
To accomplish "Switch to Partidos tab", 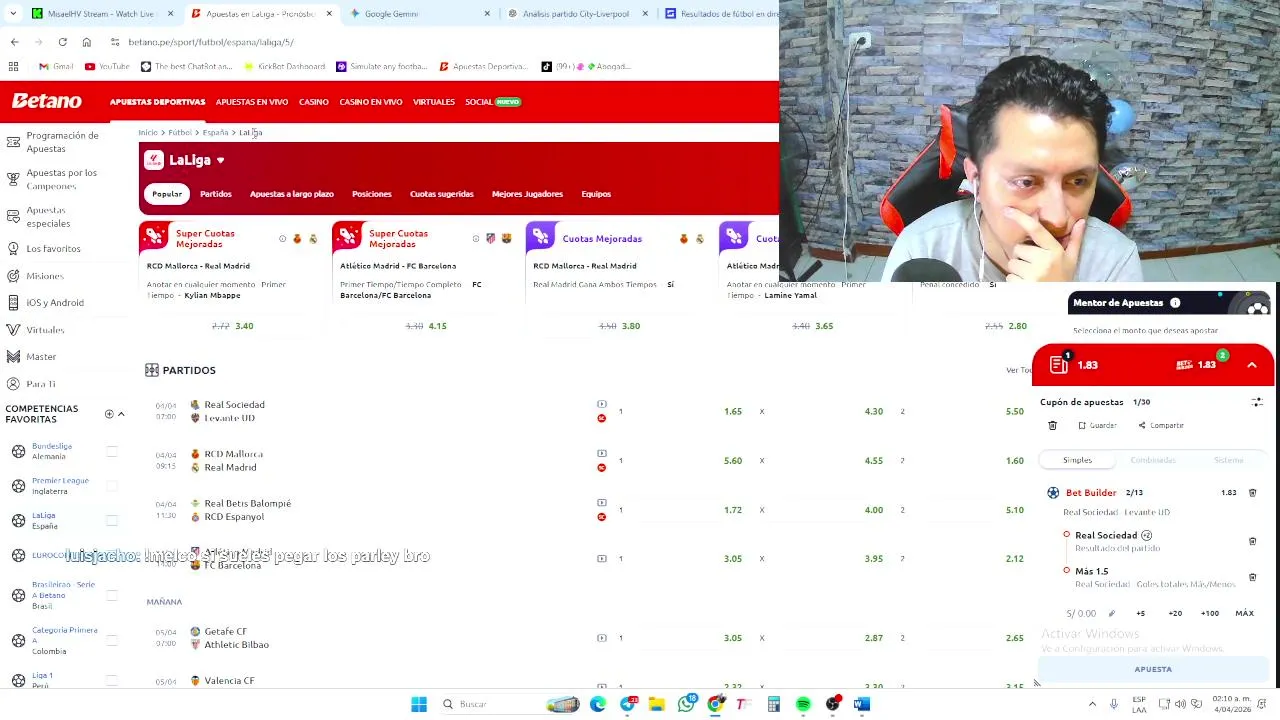I will coord(216,194).
